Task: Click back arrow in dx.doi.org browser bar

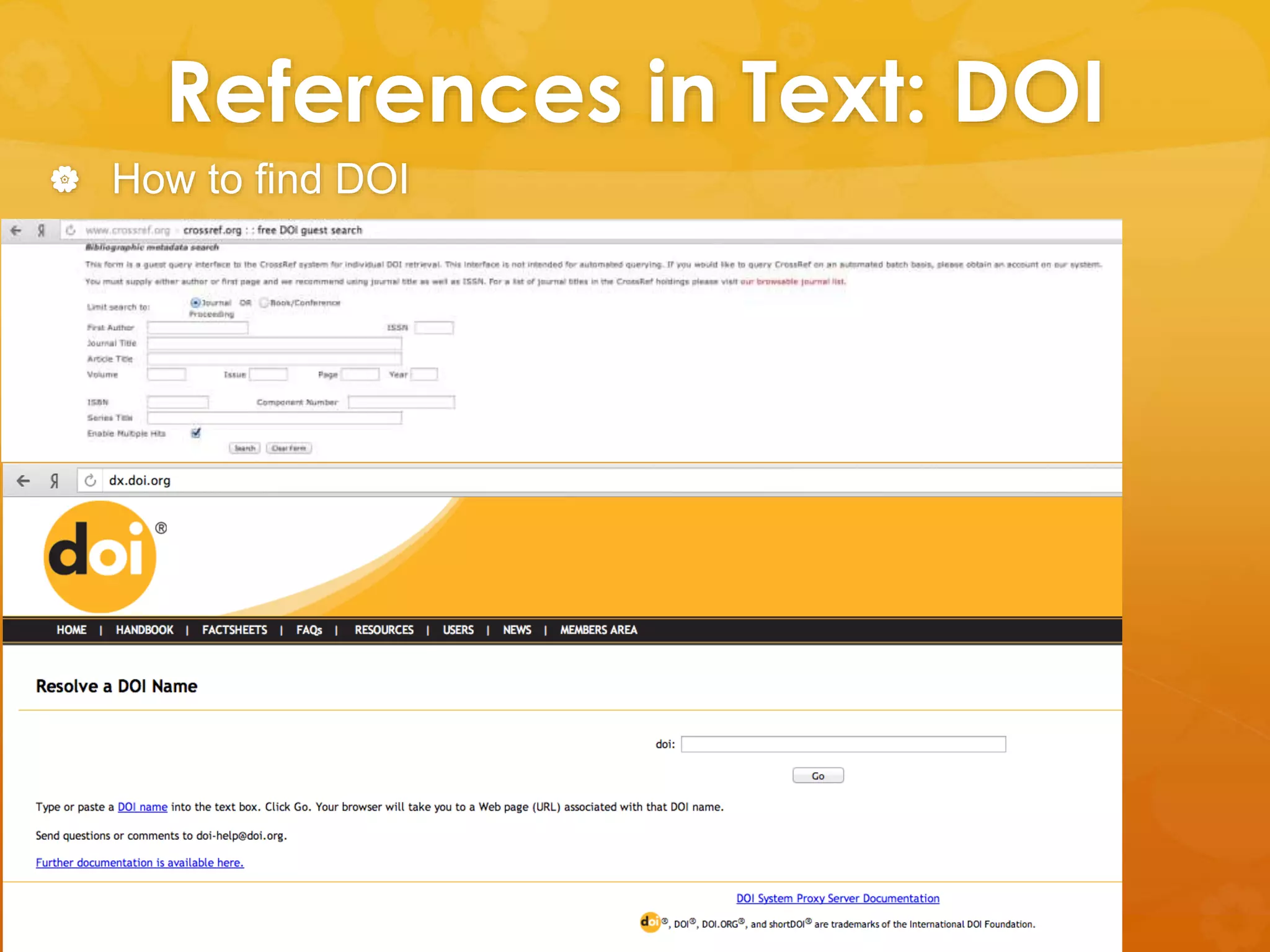Action: [x=23, y=480]
